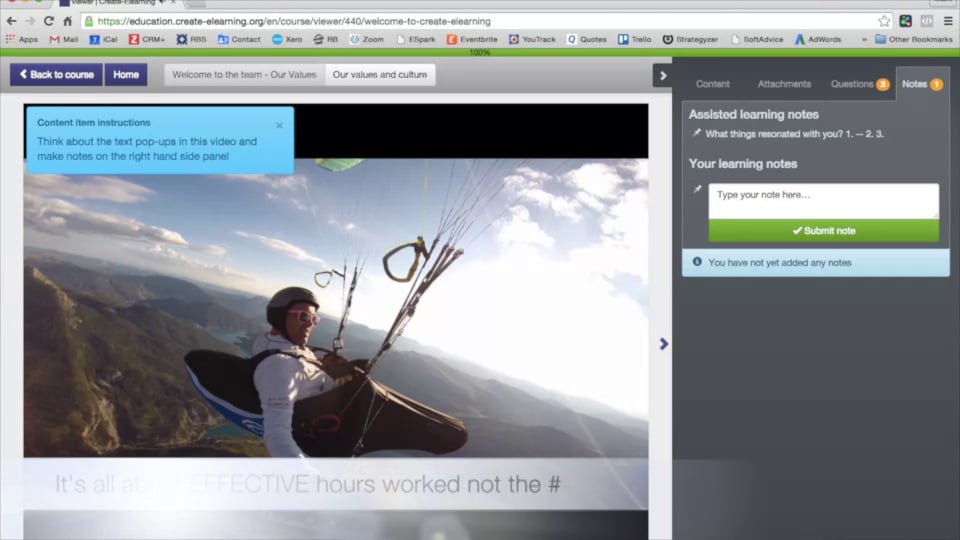Click the browser forward arrow
The width and height of the screenshot is (960, 540).
[30, 21]
